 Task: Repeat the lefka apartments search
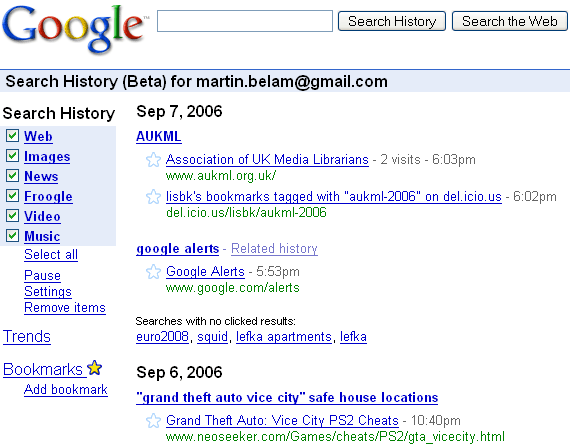(x=284, y=337)
